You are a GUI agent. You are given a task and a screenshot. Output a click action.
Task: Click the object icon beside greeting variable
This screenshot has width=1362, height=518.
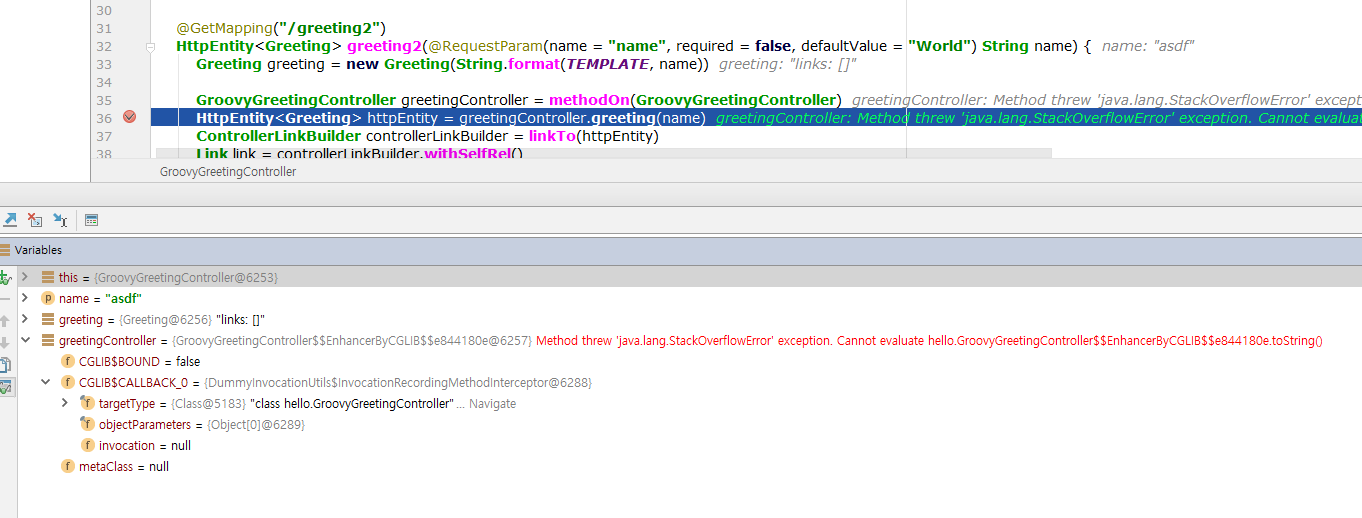click(x=48, y=319)
